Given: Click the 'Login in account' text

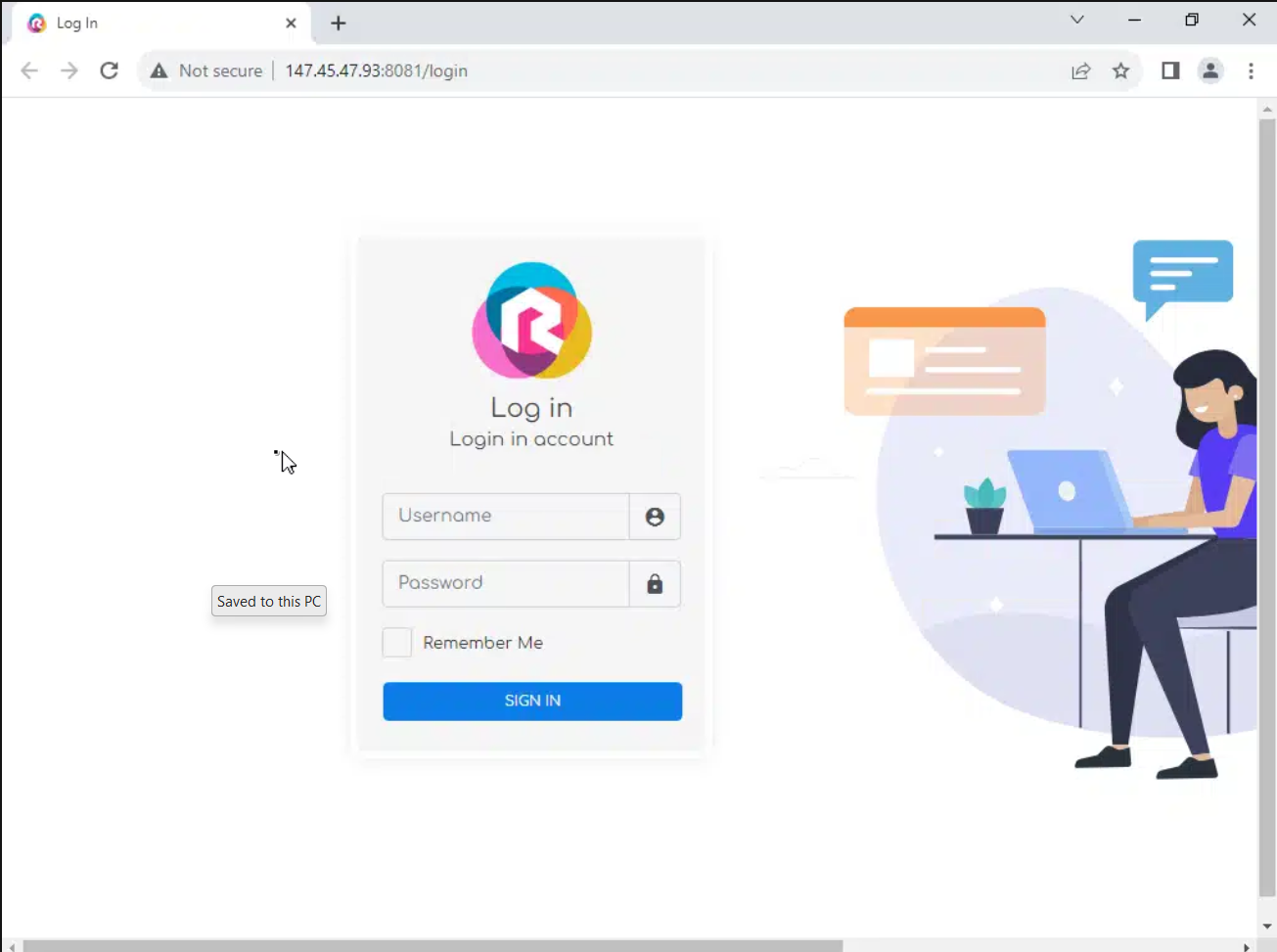Looking at the screenshot, I should pos(531,439).
